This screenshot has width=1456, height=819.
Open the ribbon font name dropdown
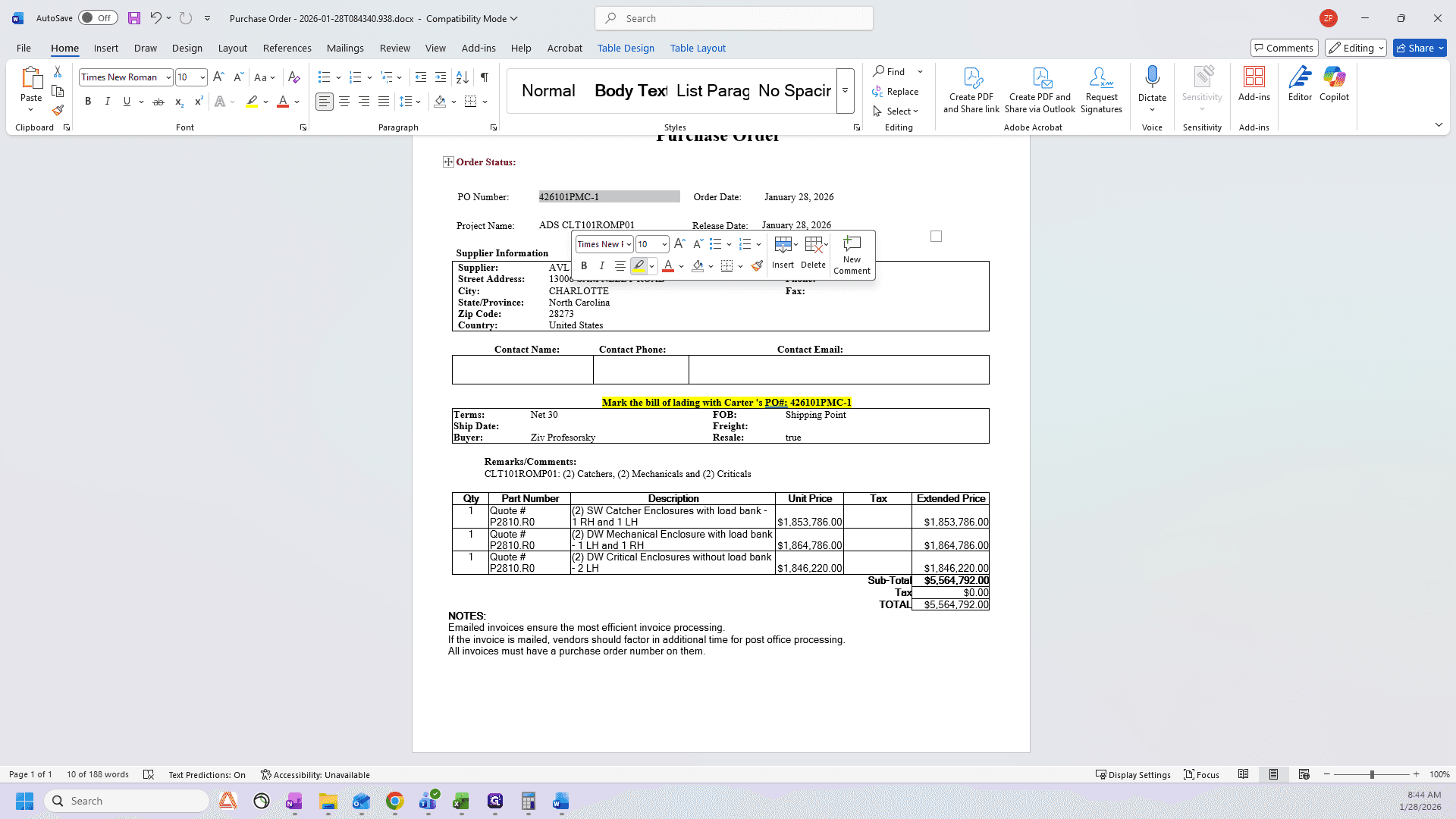click(x=168, y=77)
